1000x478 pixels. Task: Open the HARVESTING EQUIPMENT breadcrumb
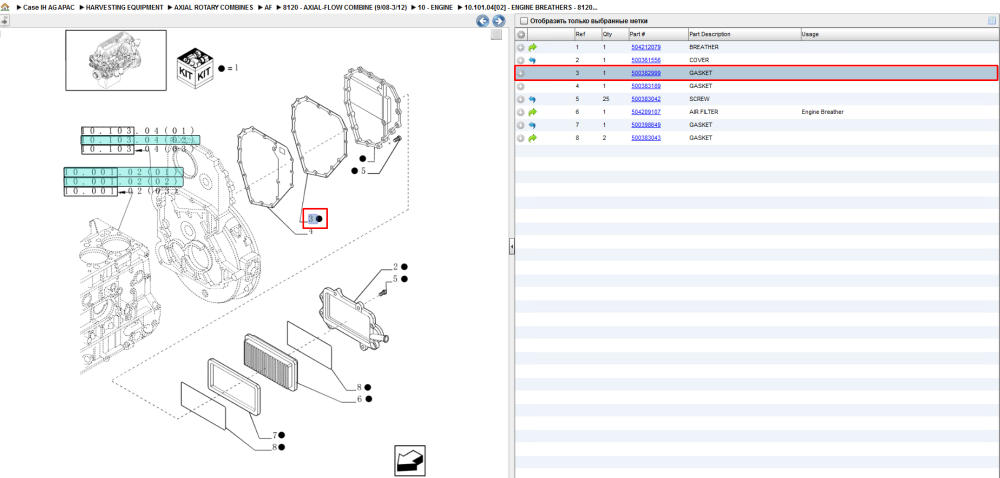[124, 7]
